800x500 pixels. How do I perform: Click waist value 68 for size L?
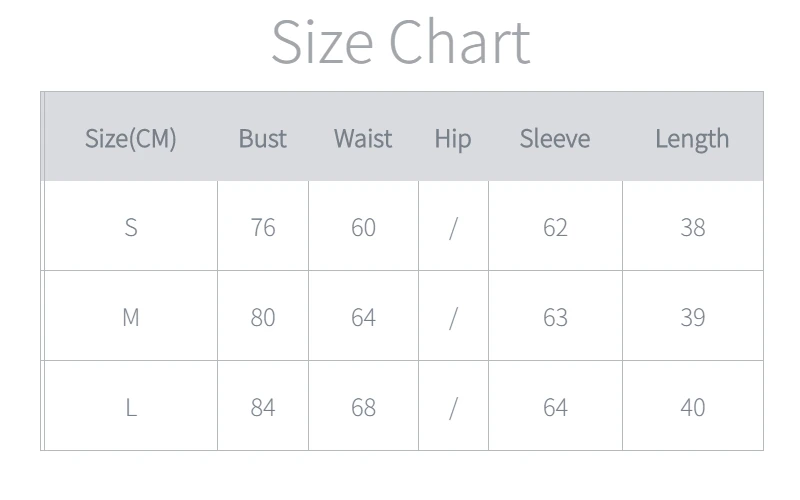(363, 407)
